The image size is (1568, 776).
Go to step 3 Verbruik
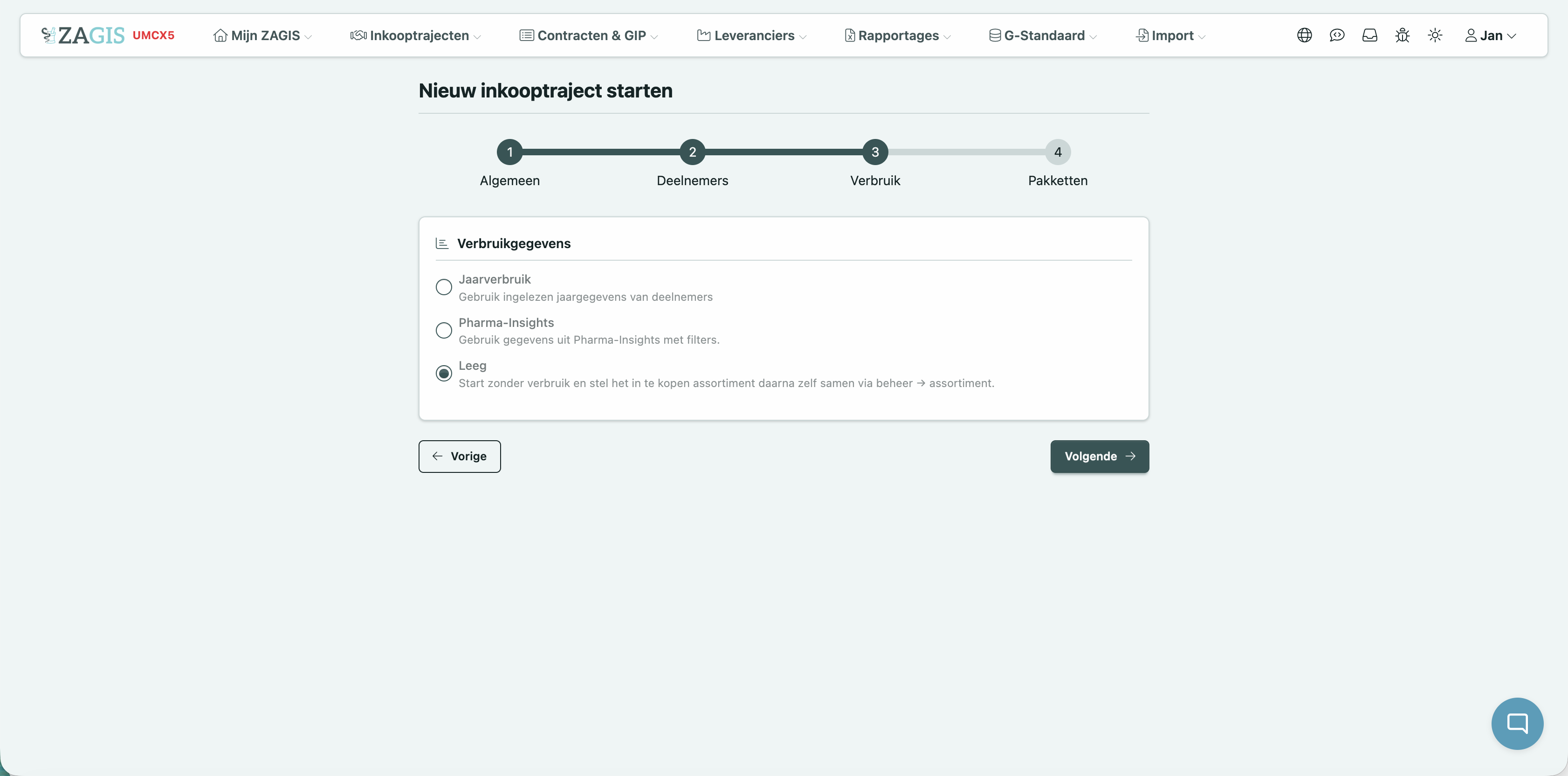875,152
